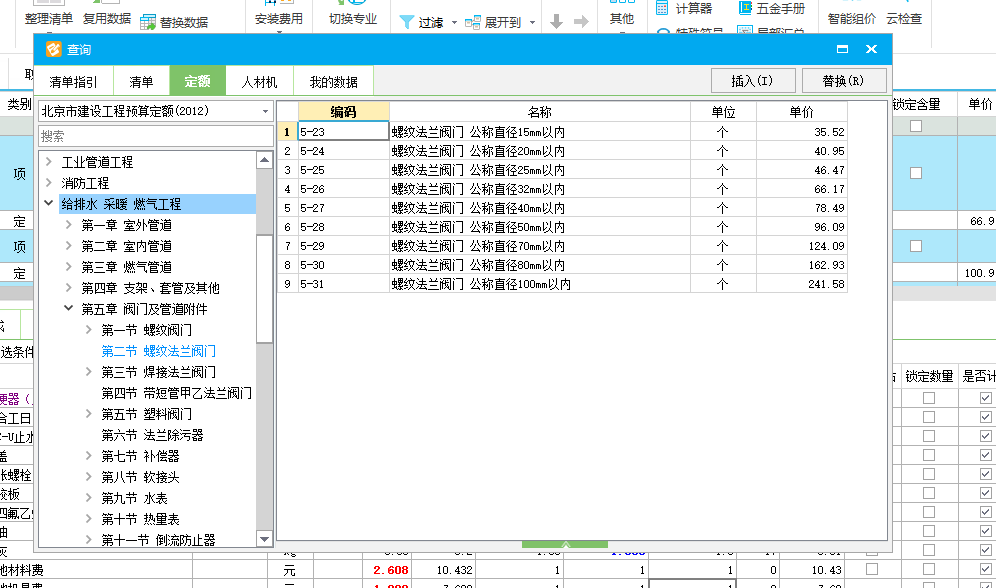The width and height of the screenshot is (996, 588).
Task: Toggle 是否计 checkbox in 他材料费 row
Action: coord(985,569)
